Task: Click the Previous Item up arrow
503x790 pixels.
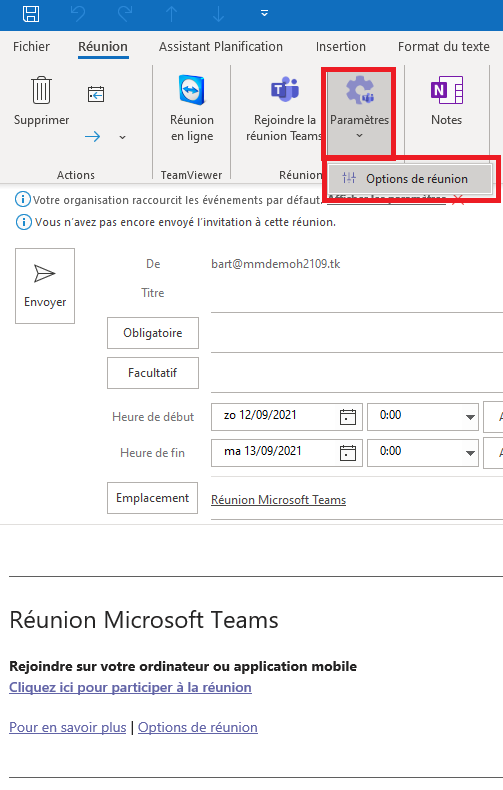Action: click(x=171, y=14)
